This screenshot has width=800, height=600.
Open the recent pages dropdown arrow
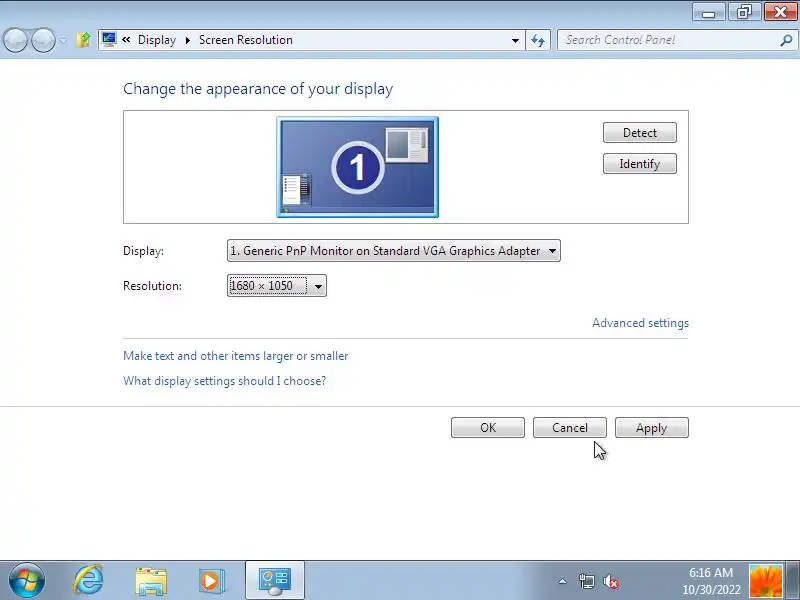click(63, 40)
